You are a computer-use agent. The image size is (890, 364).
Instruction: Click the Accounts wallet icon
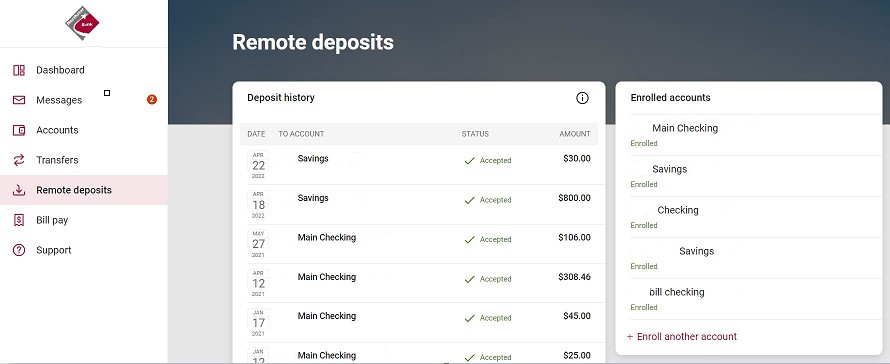[19, 130]
